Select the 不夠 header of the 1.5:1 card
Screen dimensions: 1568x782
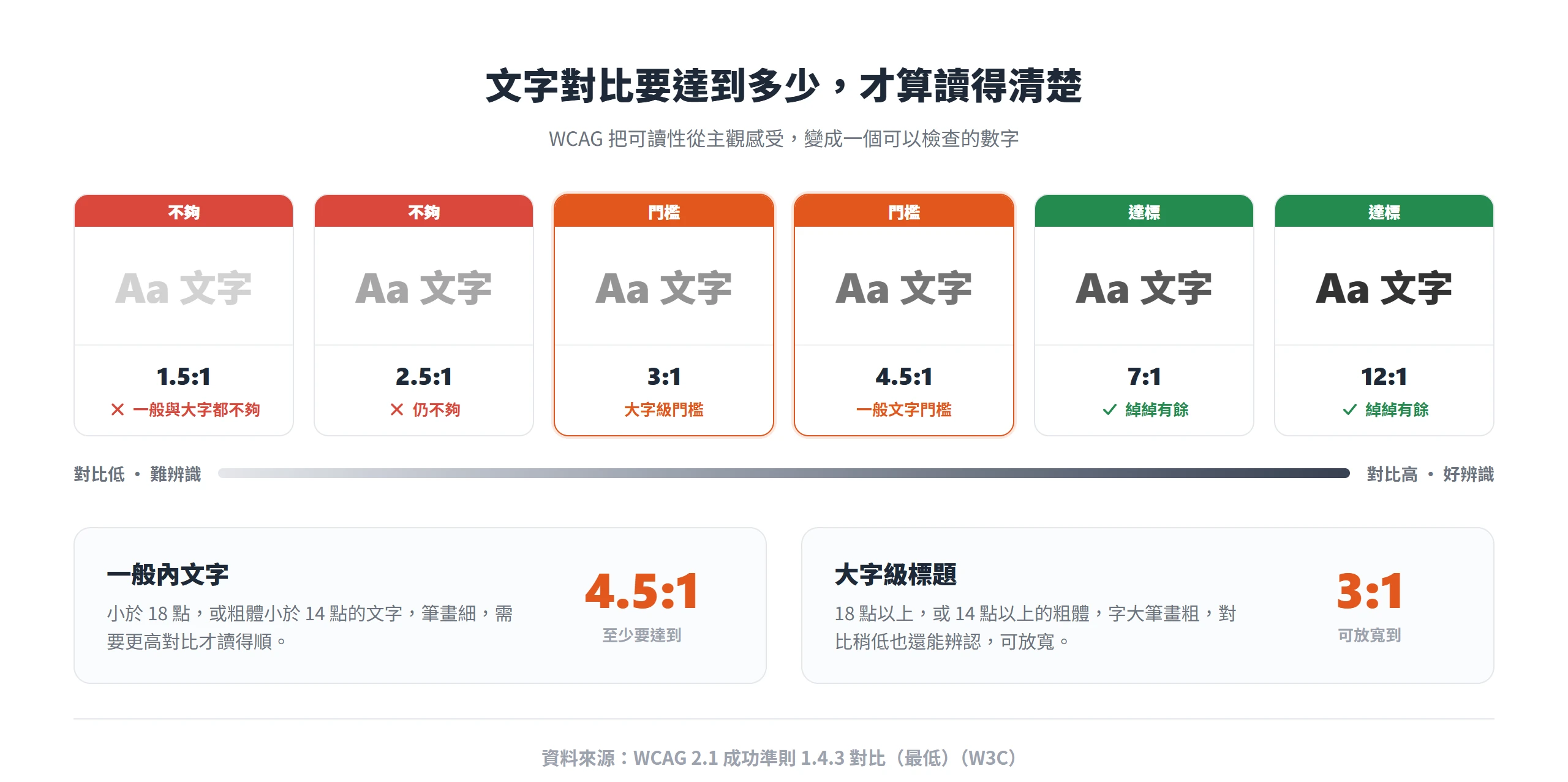pyautogui.click(x=184, y=211)
